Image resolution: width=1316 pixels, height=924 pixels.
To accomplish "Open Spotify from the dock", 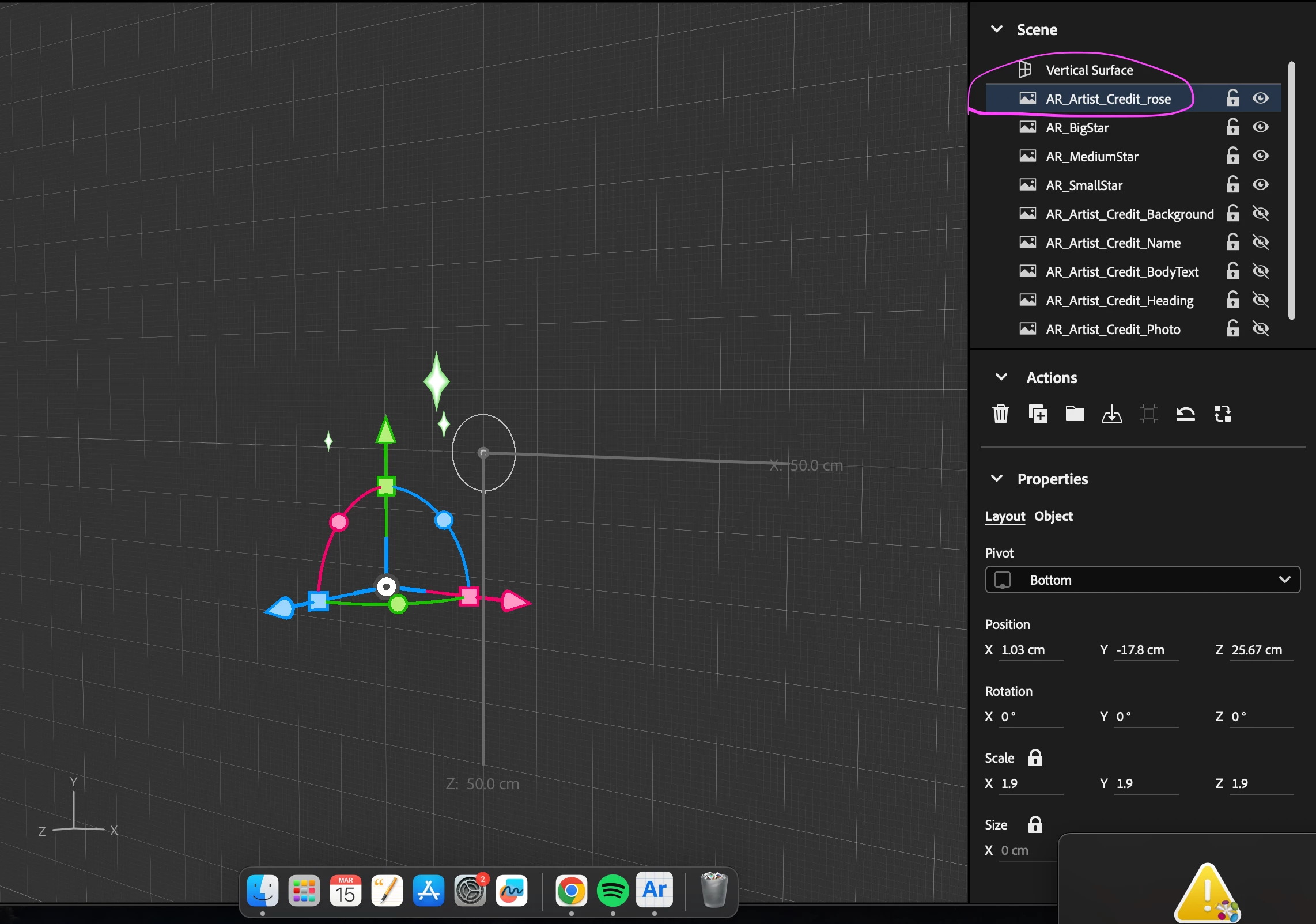I will (612, 891).
